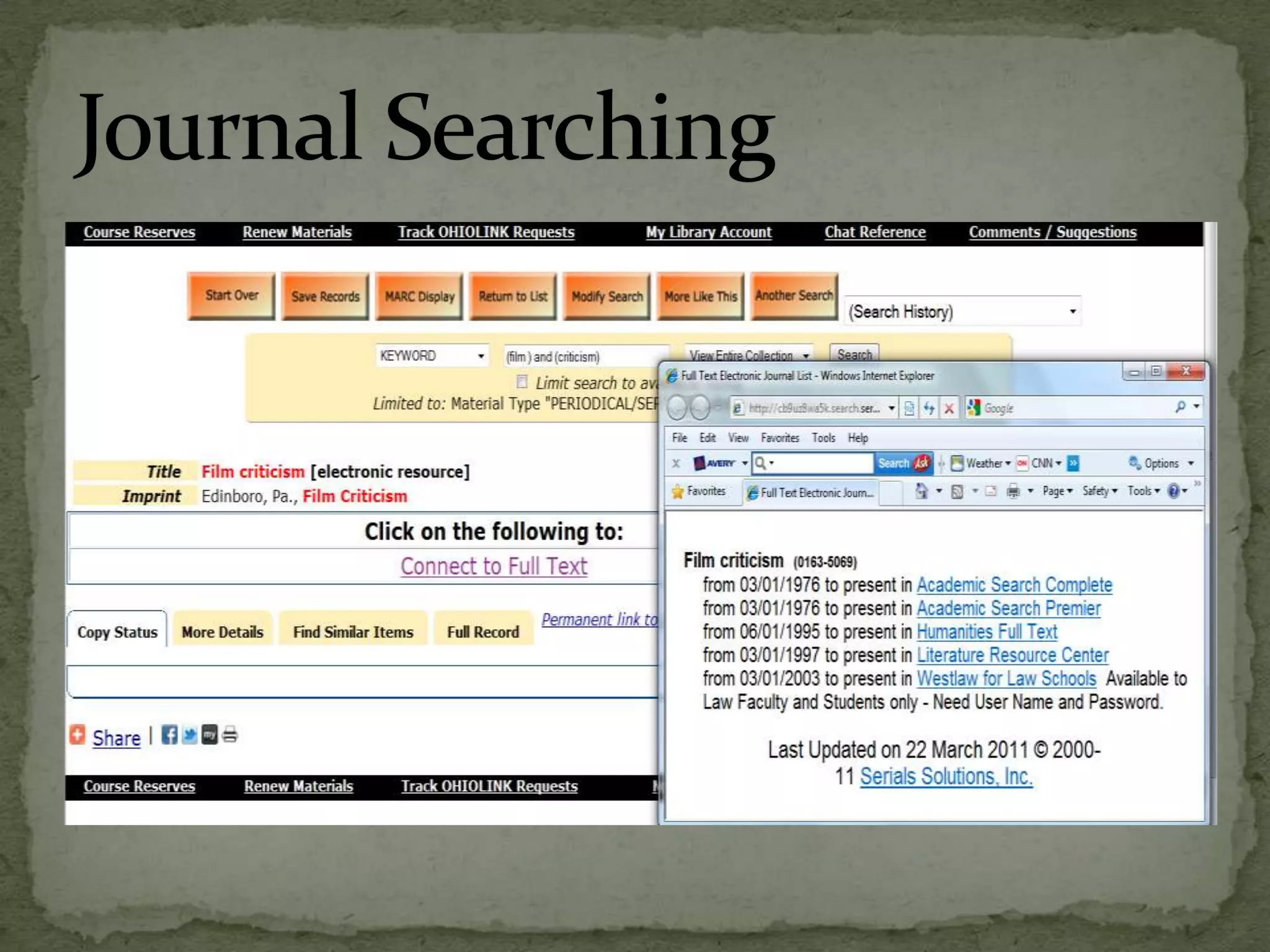Click the Facebook share icon

pos(169,735)
